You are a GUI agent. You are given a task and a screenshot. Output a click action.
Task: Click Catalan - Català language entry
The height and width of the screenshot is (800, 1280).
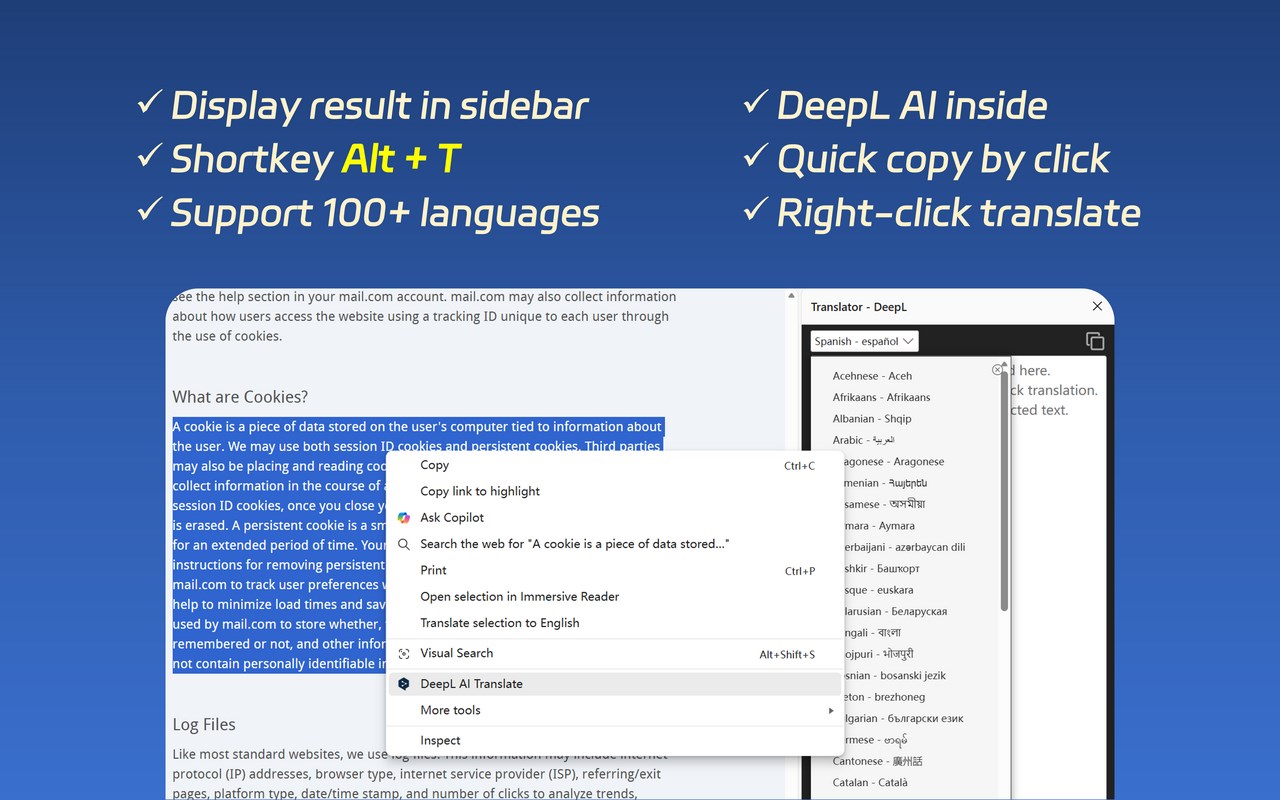(x=870, y=782)
